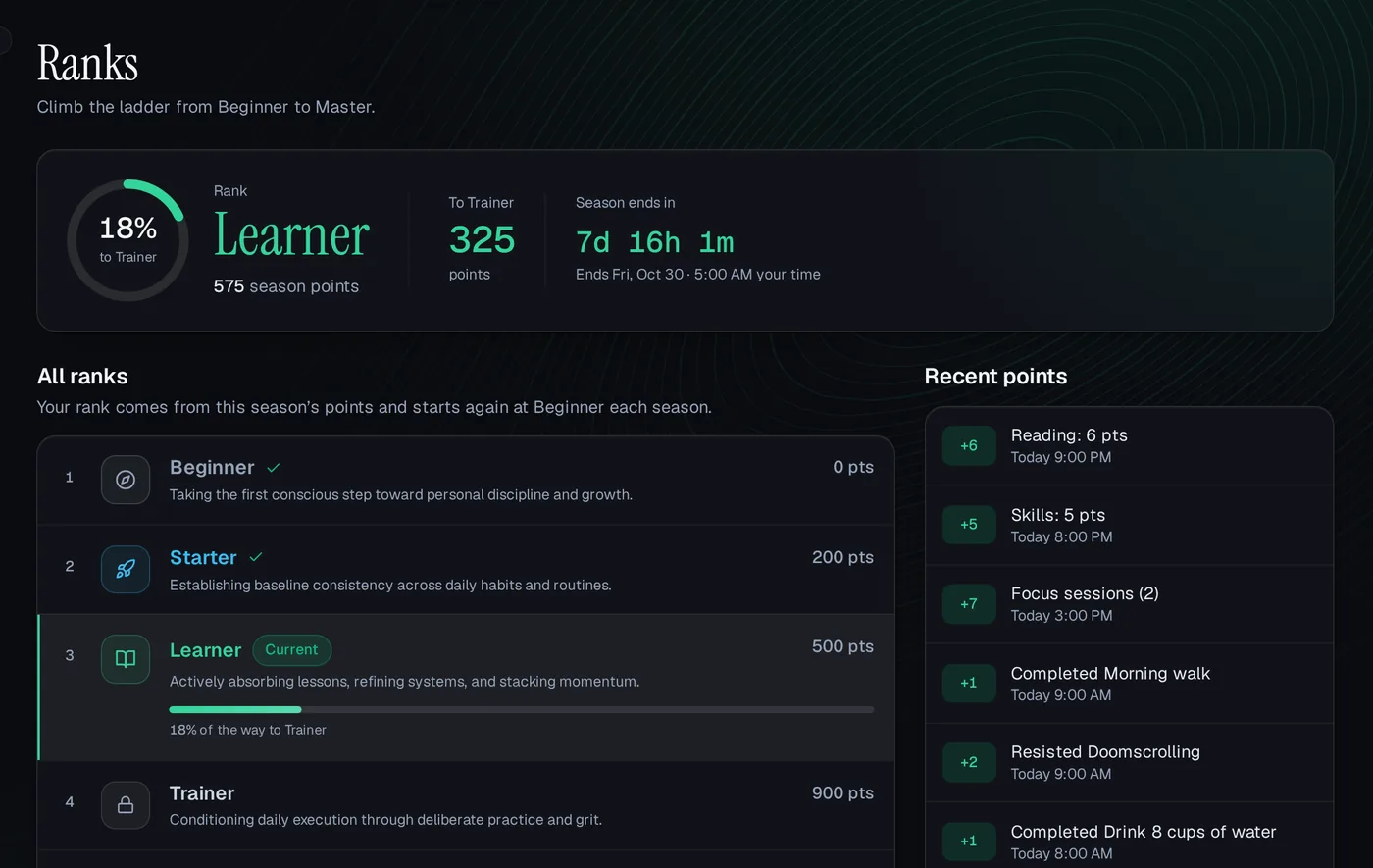The image size is (1373, 868).
Task: Click the large Learner rank heading
Action: click(x=291, y=236)
